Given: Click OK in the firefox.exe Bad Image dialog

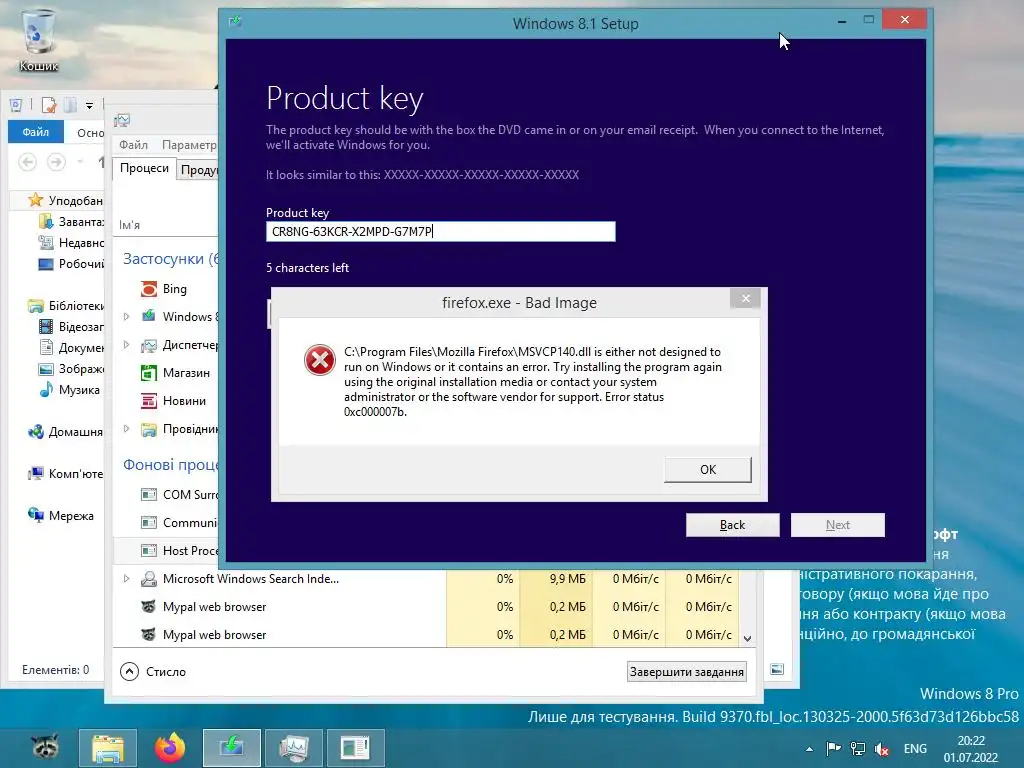Looking at the screenshot, I should 707,470.
